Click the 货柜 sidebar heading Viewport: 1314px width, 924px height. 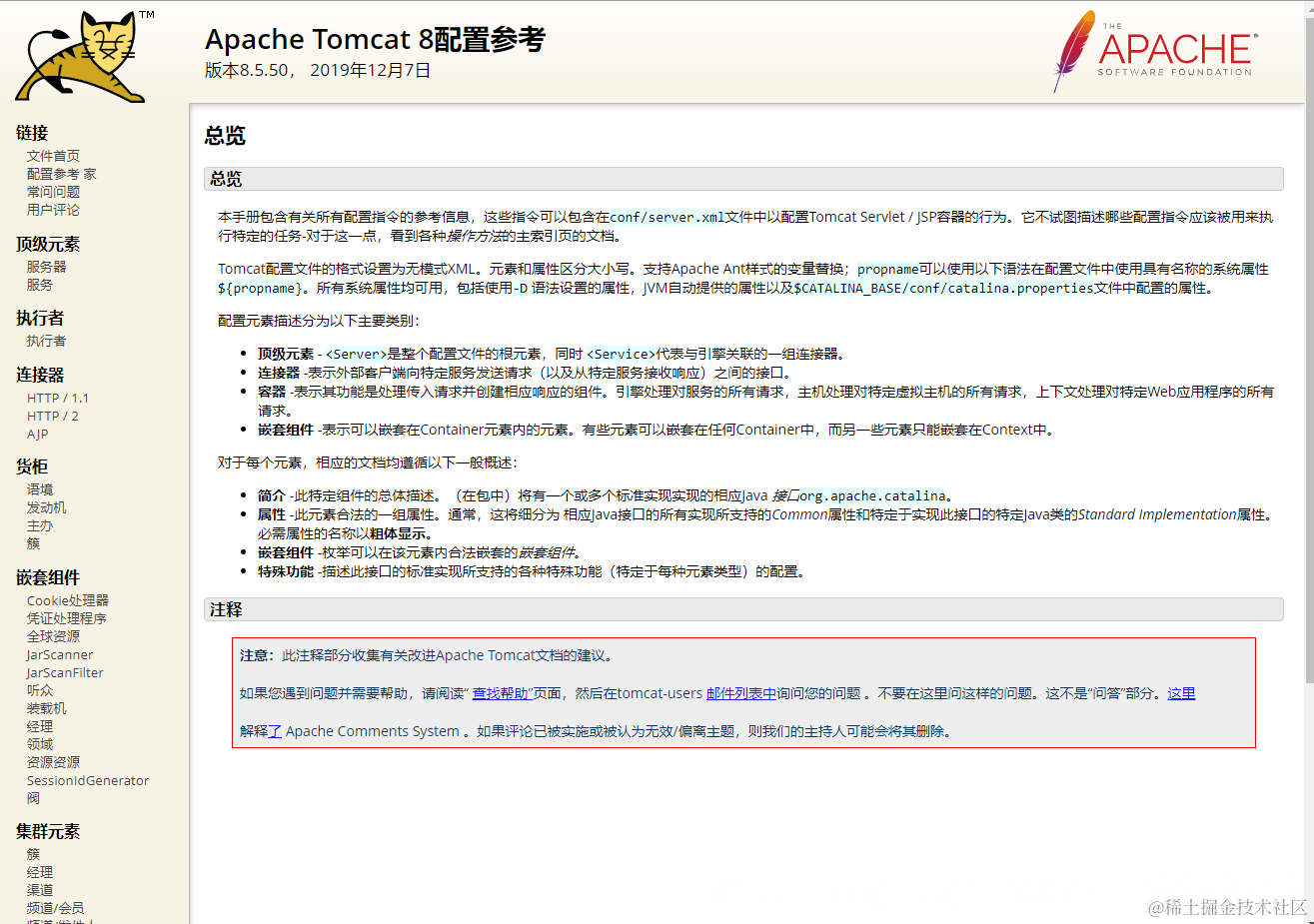[x=32, y=466]
